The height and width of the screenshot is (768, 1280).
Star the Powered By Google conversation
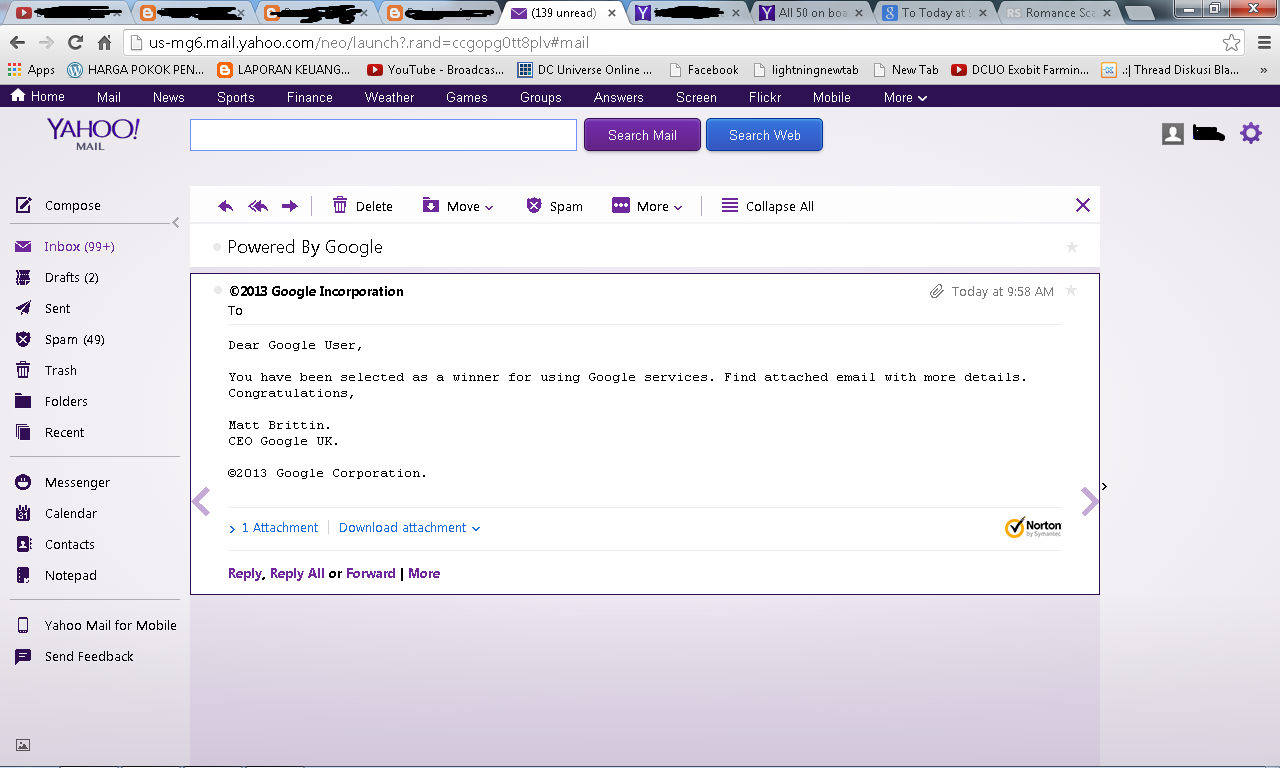tap(1072, 247)
